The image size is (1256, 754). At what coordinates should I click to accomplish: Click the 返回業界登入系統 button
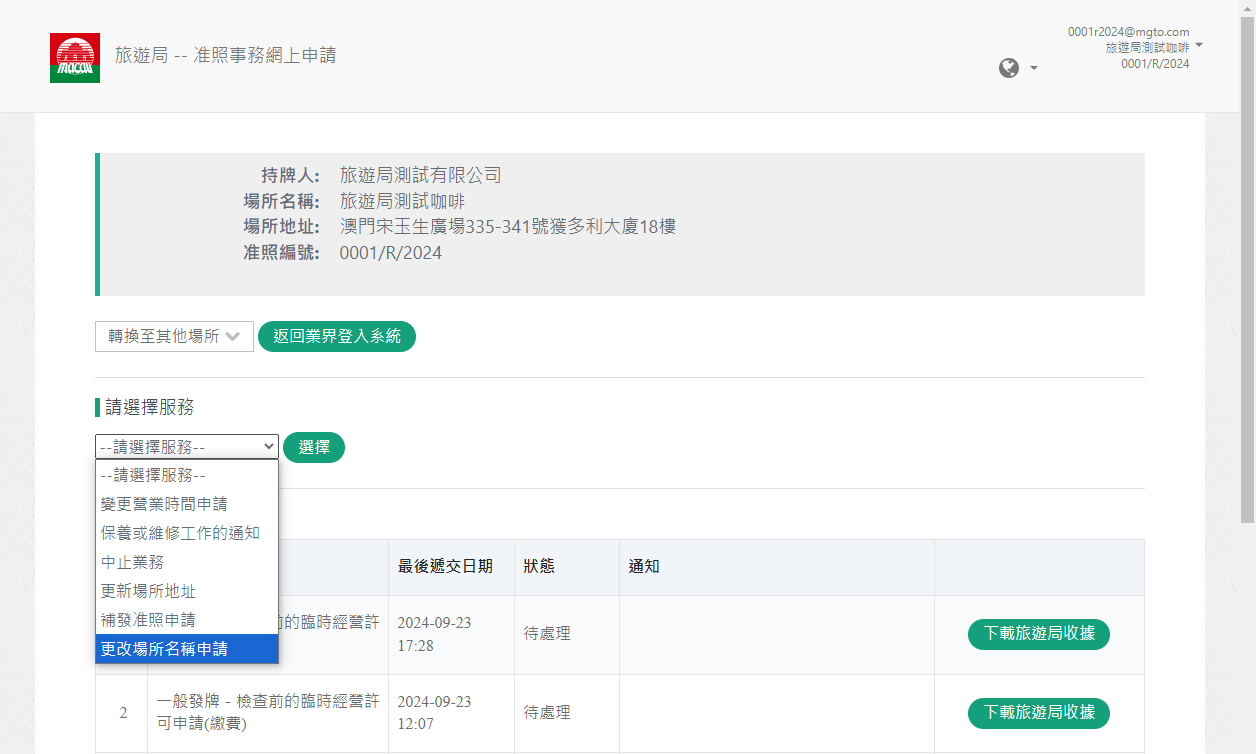(x=337, y=337)
